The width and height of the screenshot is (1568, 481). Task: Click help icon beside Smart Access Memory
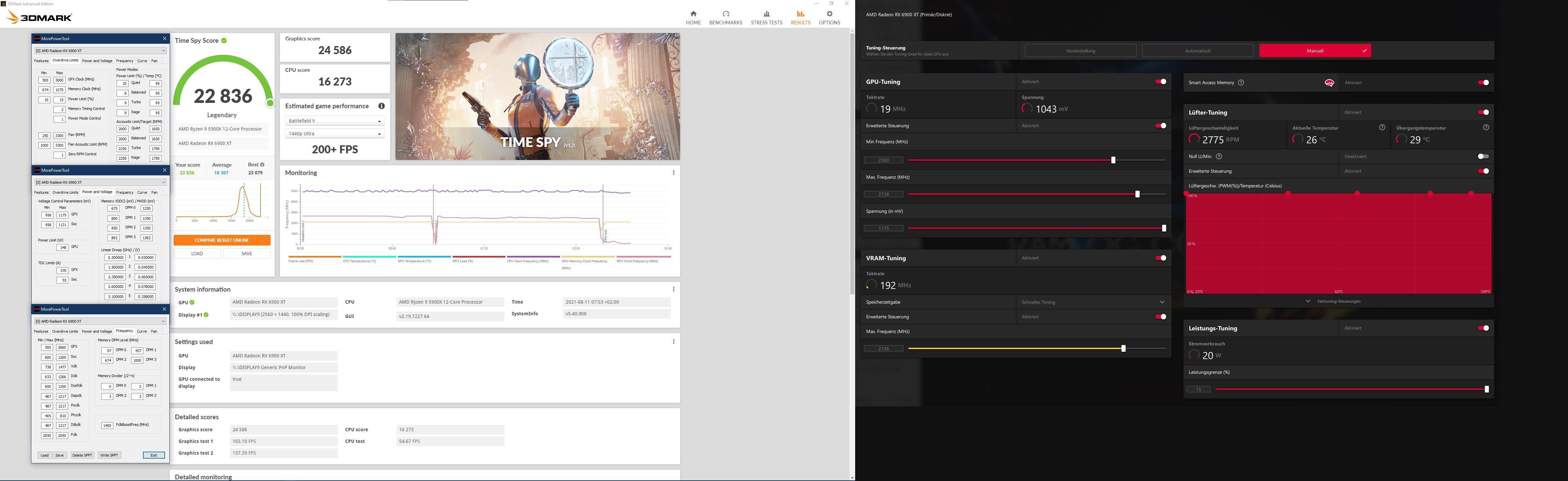(x=1241, y=83)
